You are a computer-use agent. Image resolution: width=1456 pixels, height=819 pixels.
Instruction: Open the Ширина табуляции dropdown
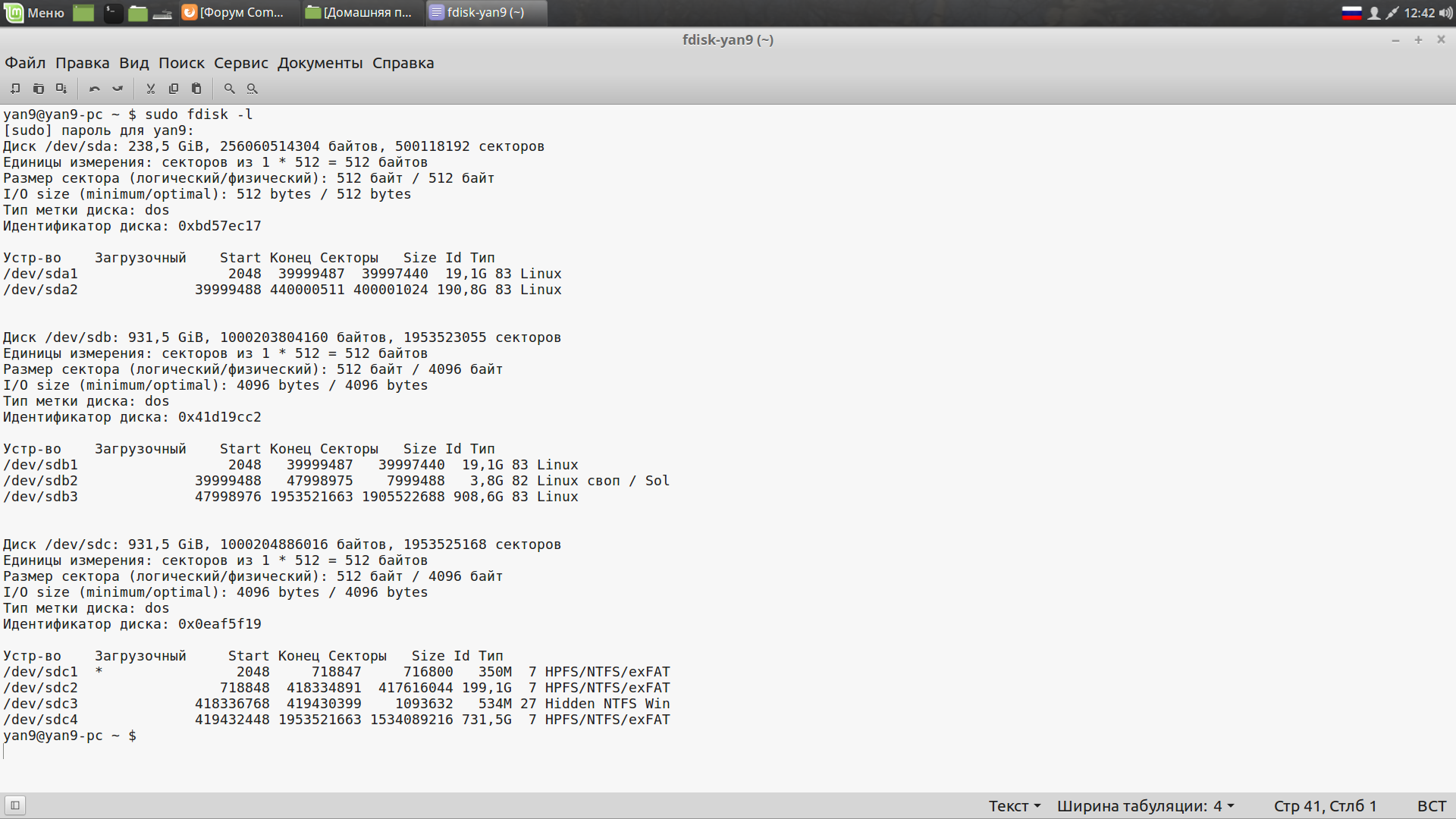[1145, 806]
